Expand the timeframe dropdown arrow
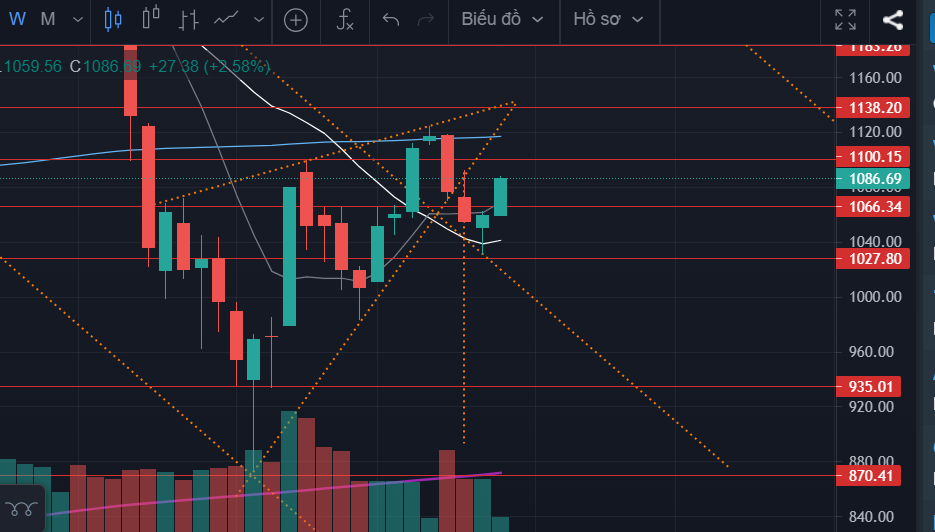 point(79,19)
